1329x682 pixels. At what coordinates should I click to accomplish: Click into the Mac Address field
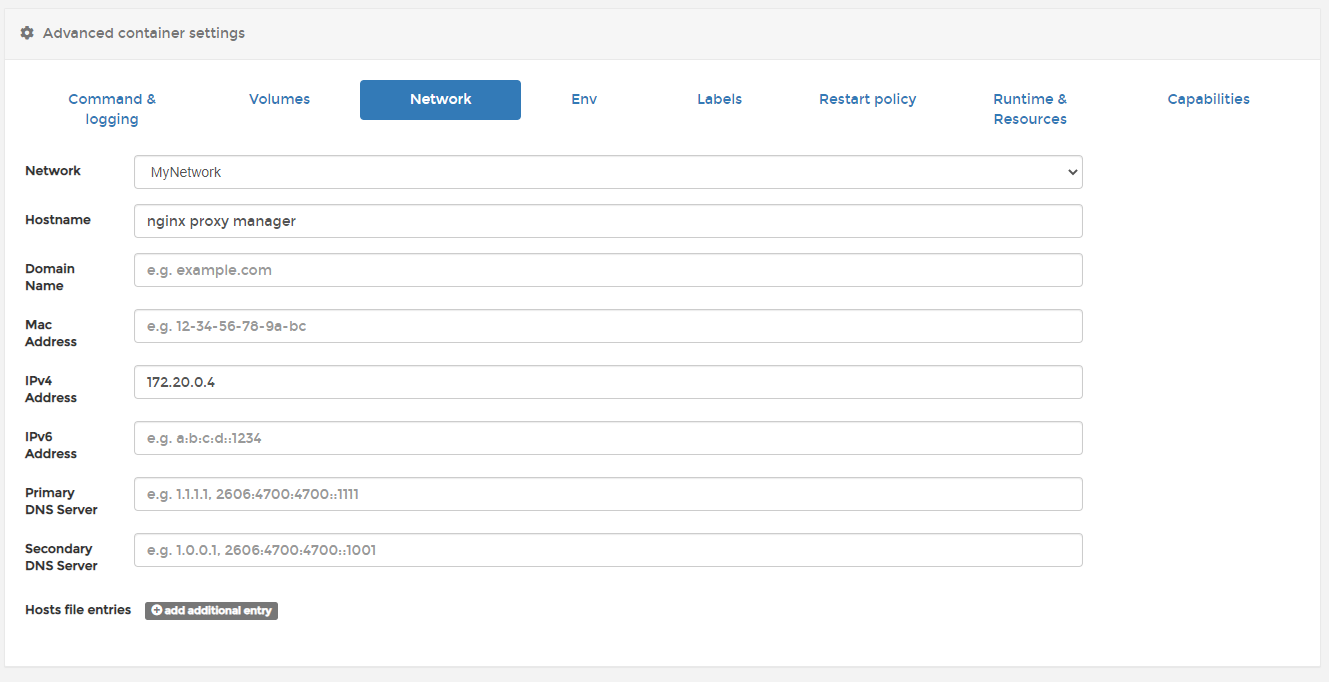608,326
